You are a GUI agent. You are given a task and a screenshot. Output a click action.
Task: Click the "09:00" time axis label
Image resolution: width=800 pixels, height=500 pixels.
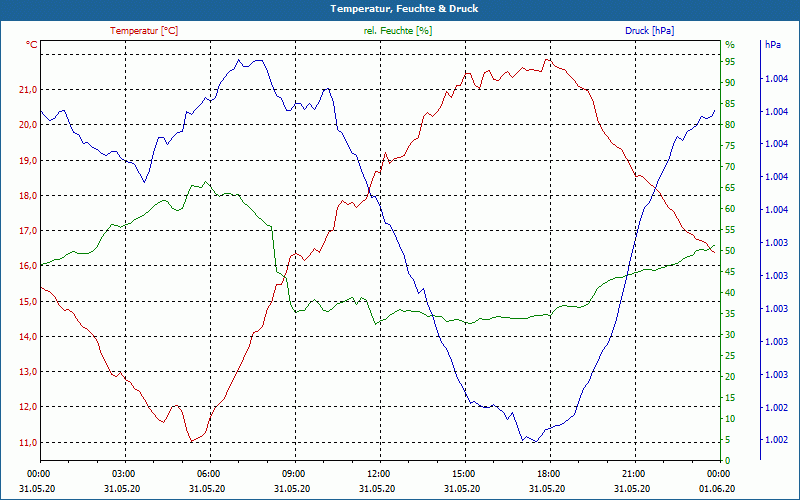(293, 473)
